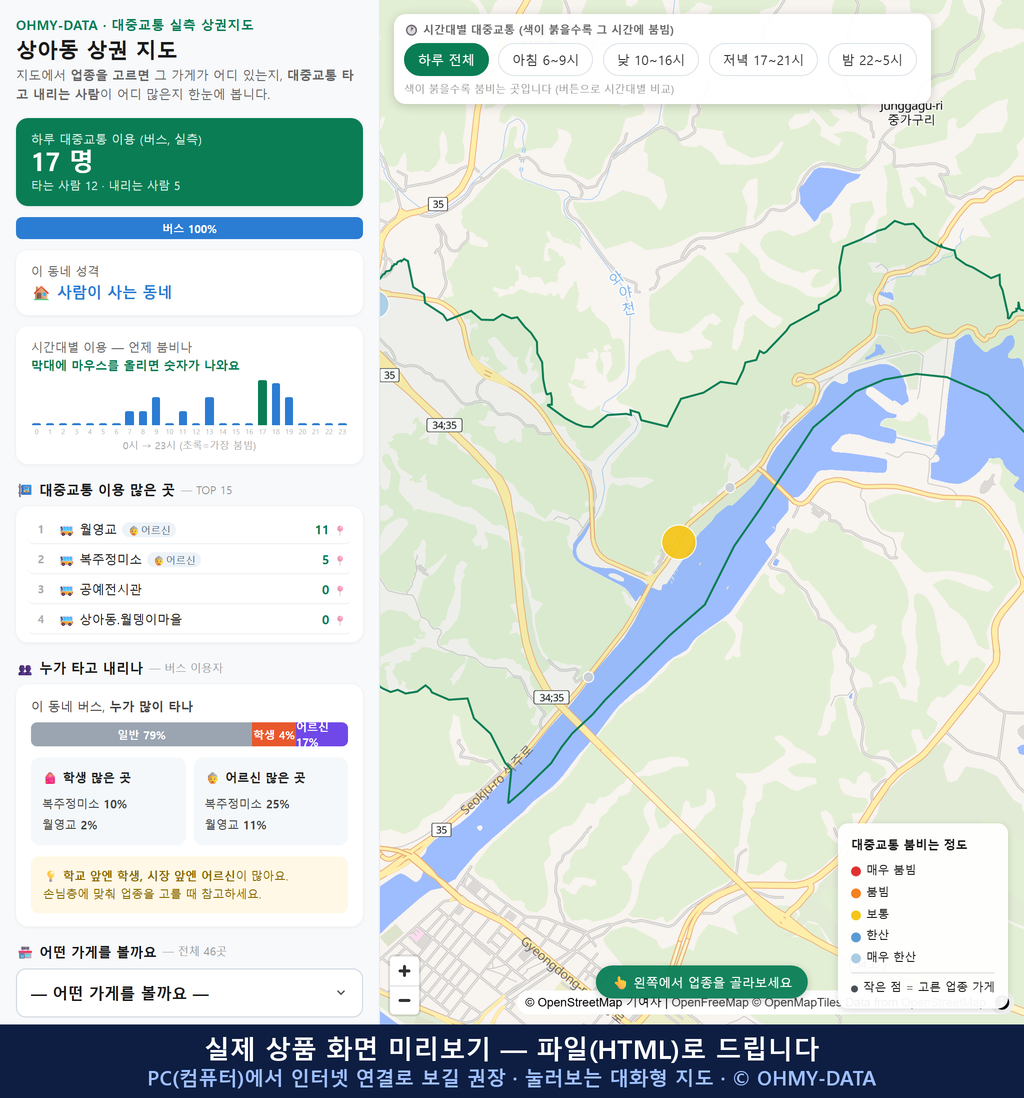The image size is (1024, 1098).
Task: Click the small gray stop dot north of bridge
Action: pos(730,487)
